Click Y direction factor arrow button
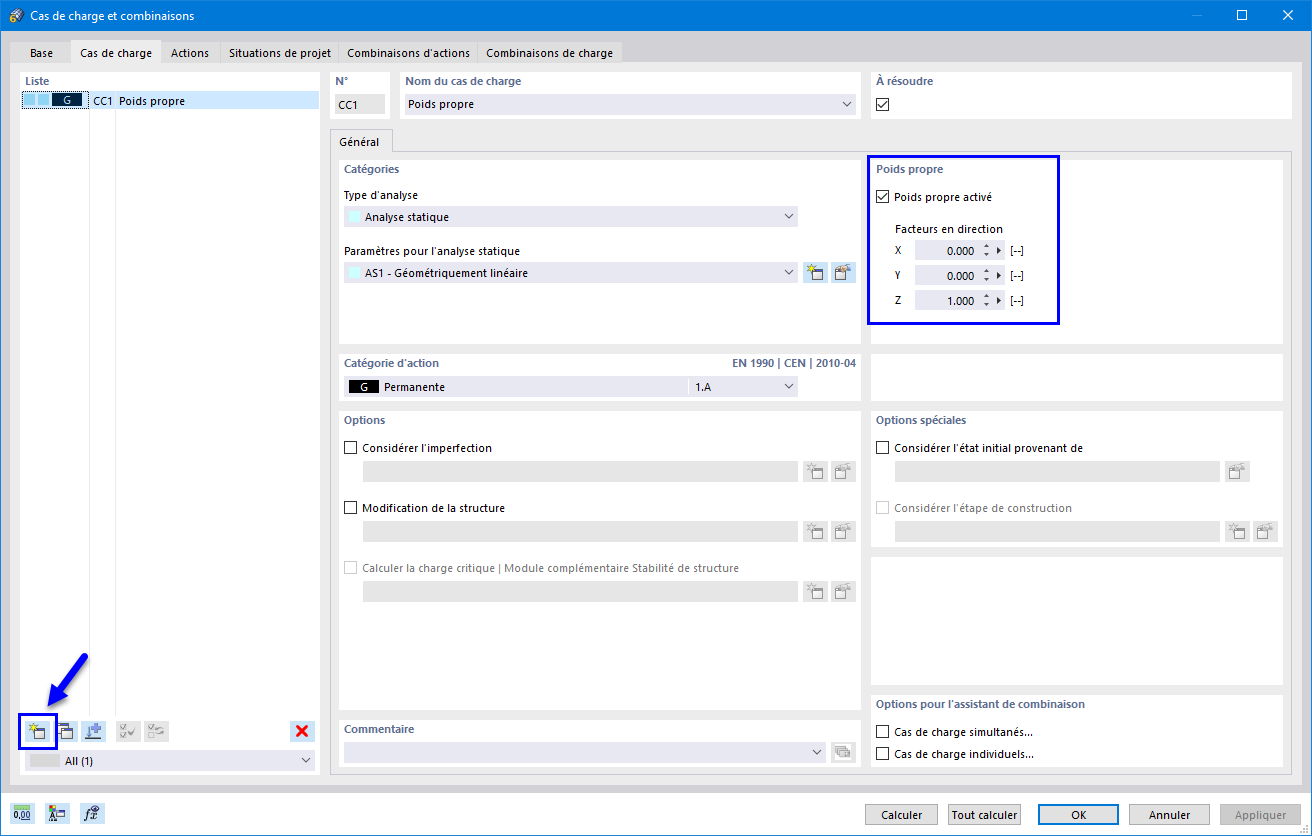 coord(1000,276)
